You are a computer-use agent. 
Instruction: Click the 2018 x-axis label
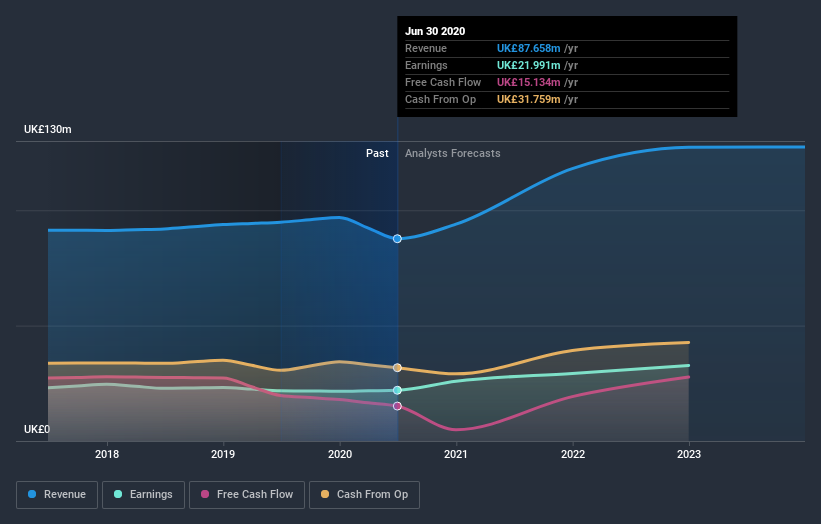107,454
